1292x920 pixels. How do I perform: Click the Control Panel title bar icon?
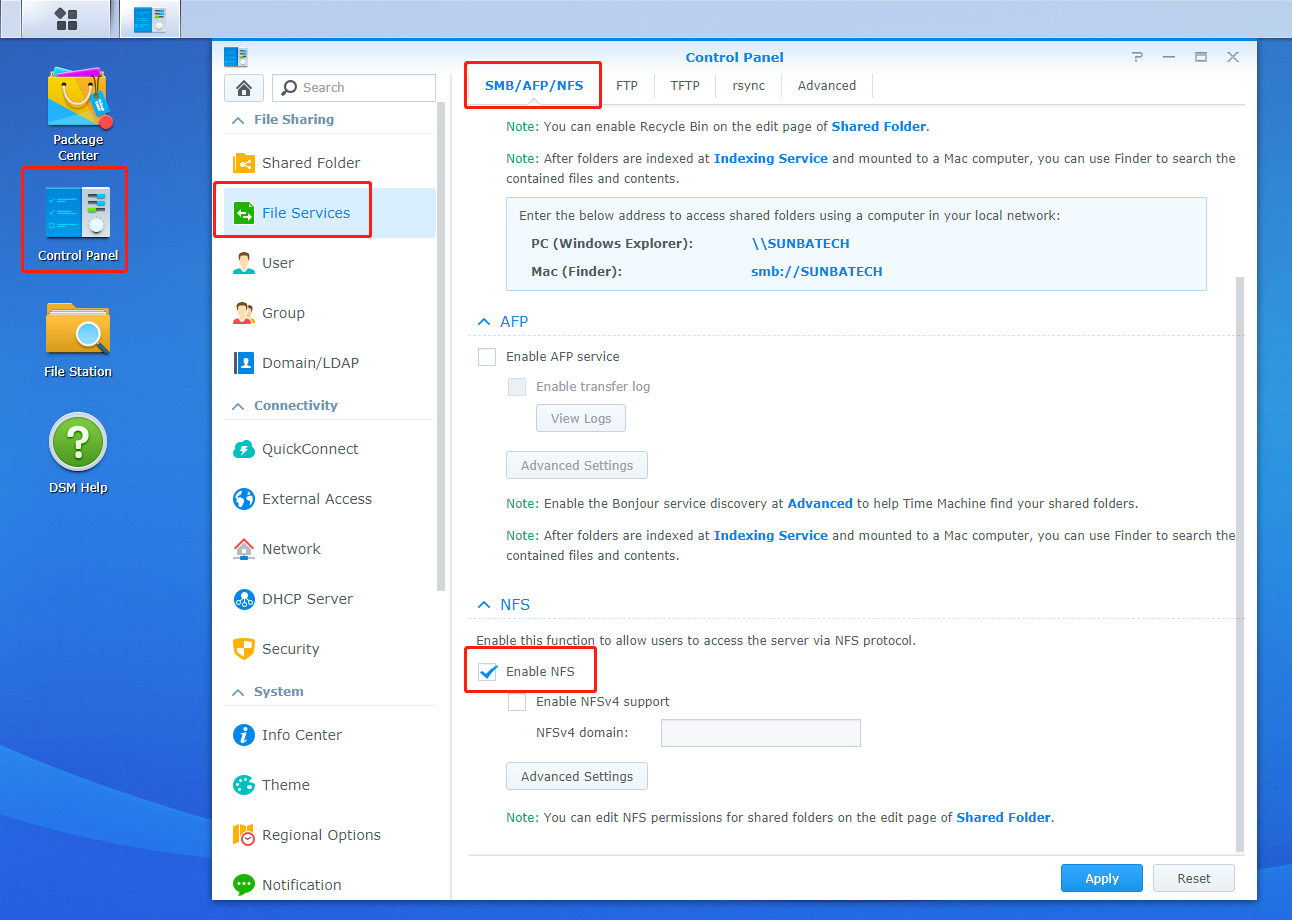[x=236, y=57]
